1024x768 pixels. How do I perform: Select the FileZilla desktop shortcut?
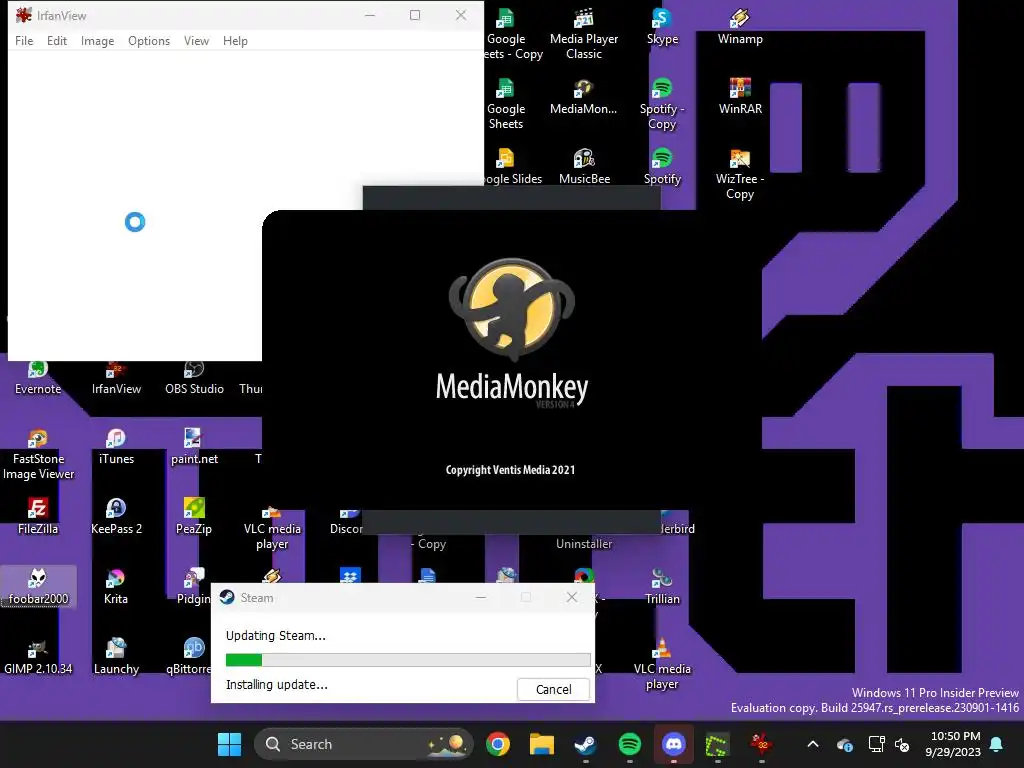pyautogui.click(x=38, y=517)
